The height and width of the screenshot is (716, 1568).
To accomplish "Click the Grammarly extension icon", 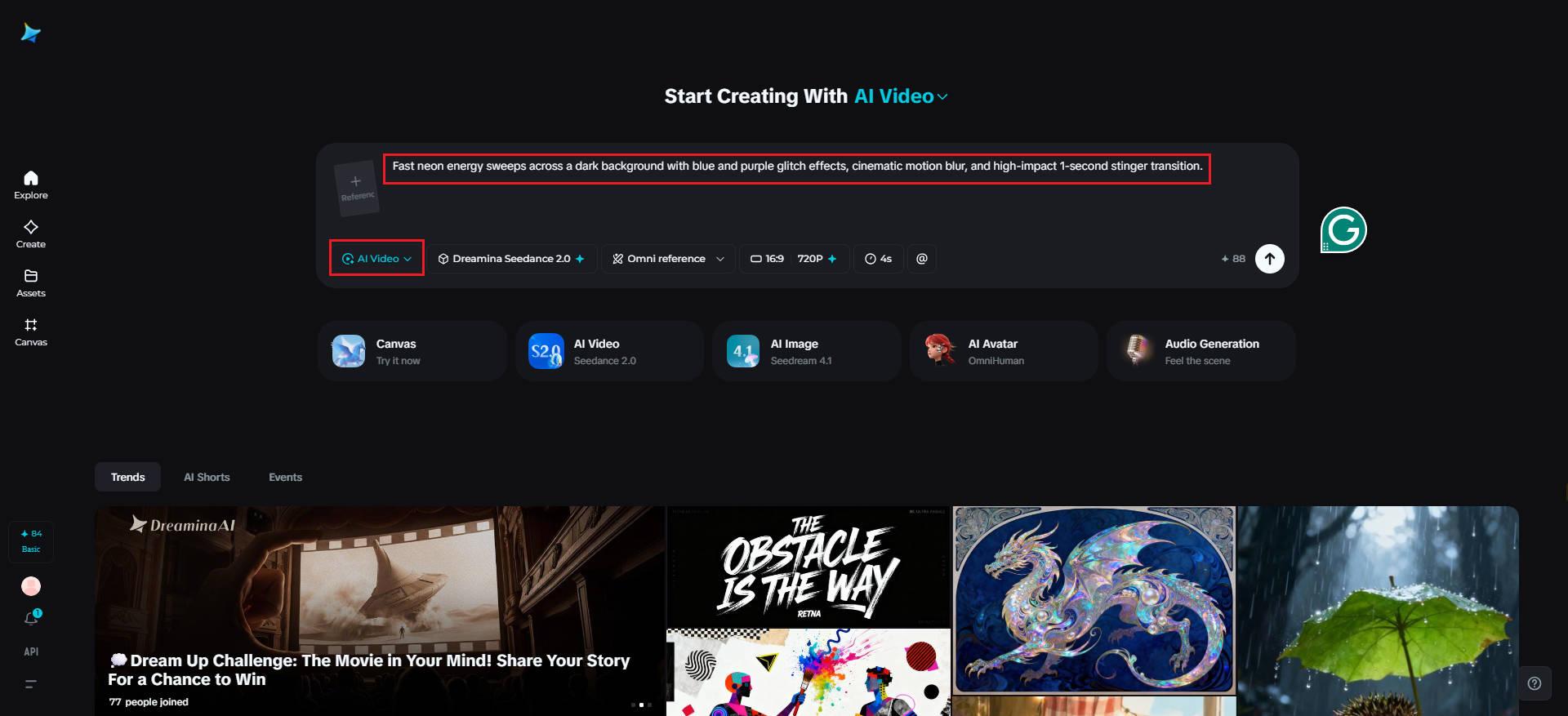I will (1343, 230).
